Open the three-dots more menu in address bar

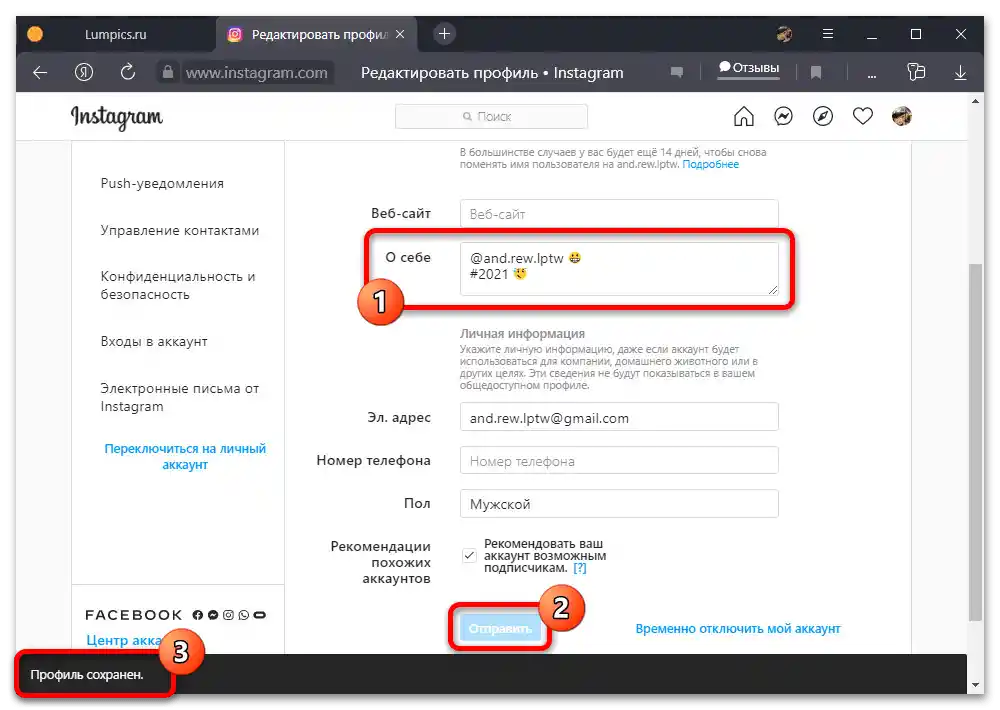click(x=871, y=76)
